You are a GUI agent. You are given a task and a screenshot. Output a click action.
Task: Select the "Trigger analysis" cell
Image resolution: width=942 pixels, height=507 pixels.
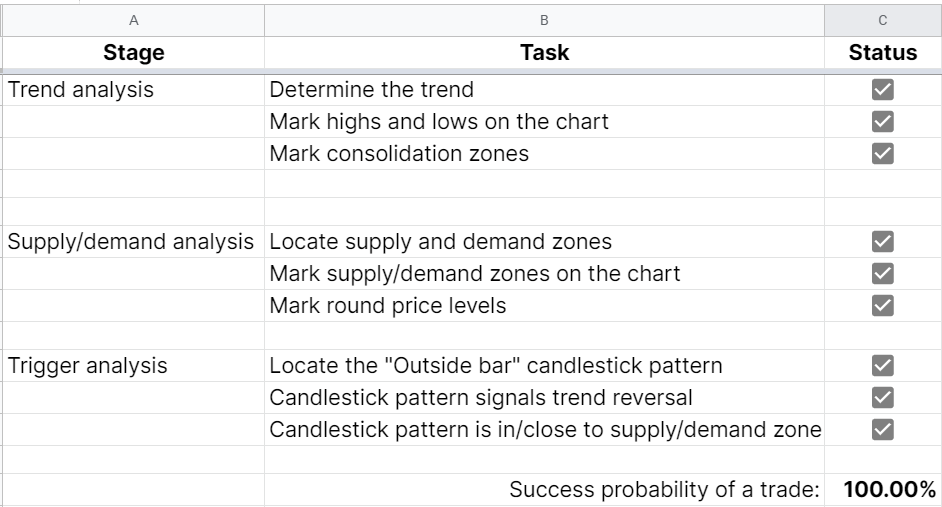pos(133,365)
